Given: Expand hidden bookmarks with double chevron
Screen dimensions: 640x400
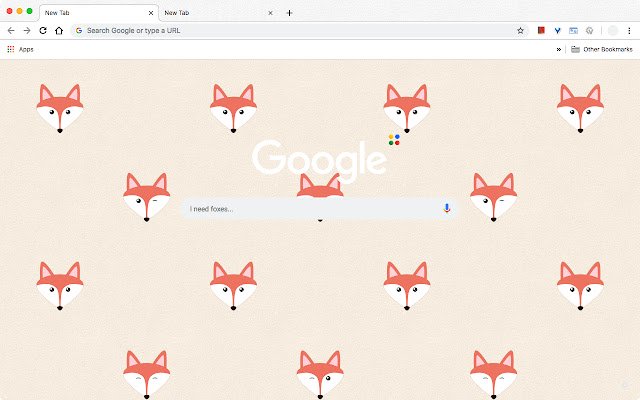Looking at the screenshot, I should (558, 49).
